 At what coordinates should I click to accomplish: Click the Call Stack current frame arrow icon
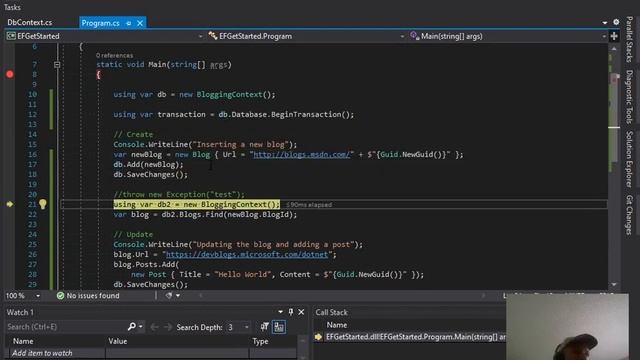pos(318,337)
